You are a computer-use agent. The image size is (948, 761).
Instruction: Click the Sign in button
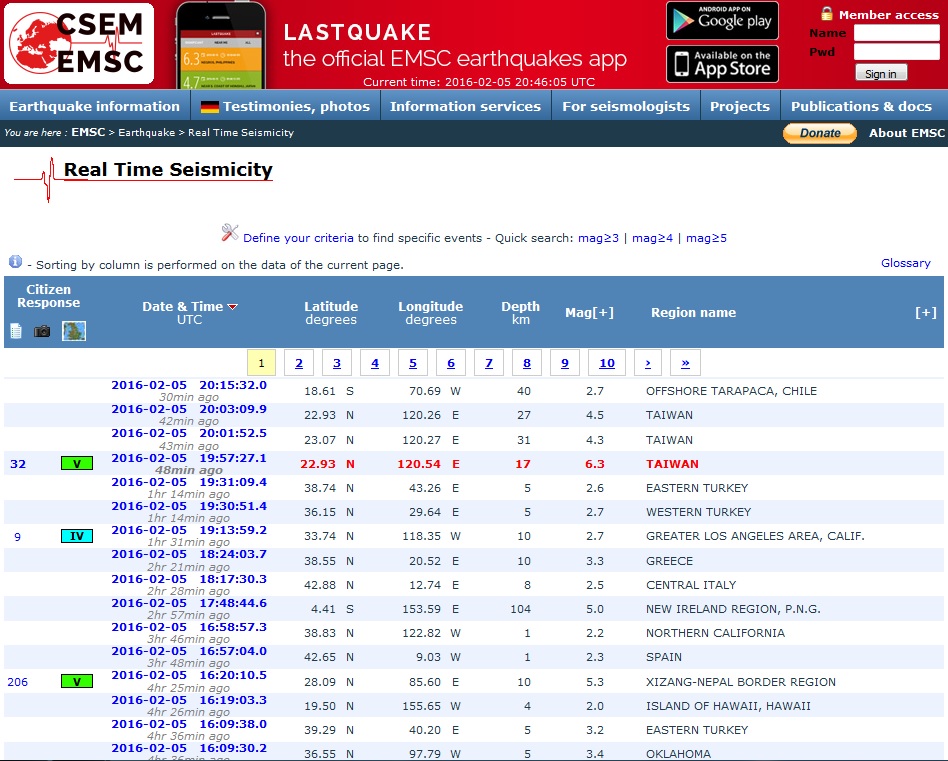point(881,73)
